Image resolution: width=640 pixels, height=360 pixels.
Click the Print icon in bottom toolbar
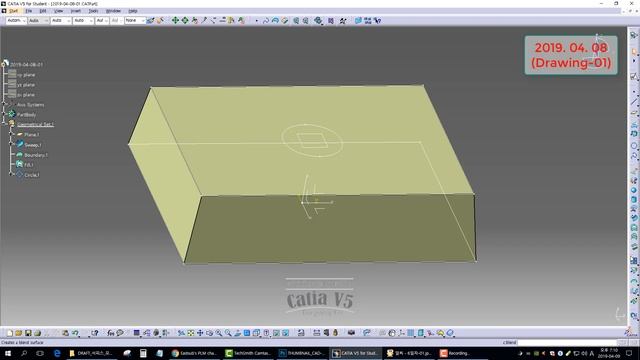coord(38,333)
